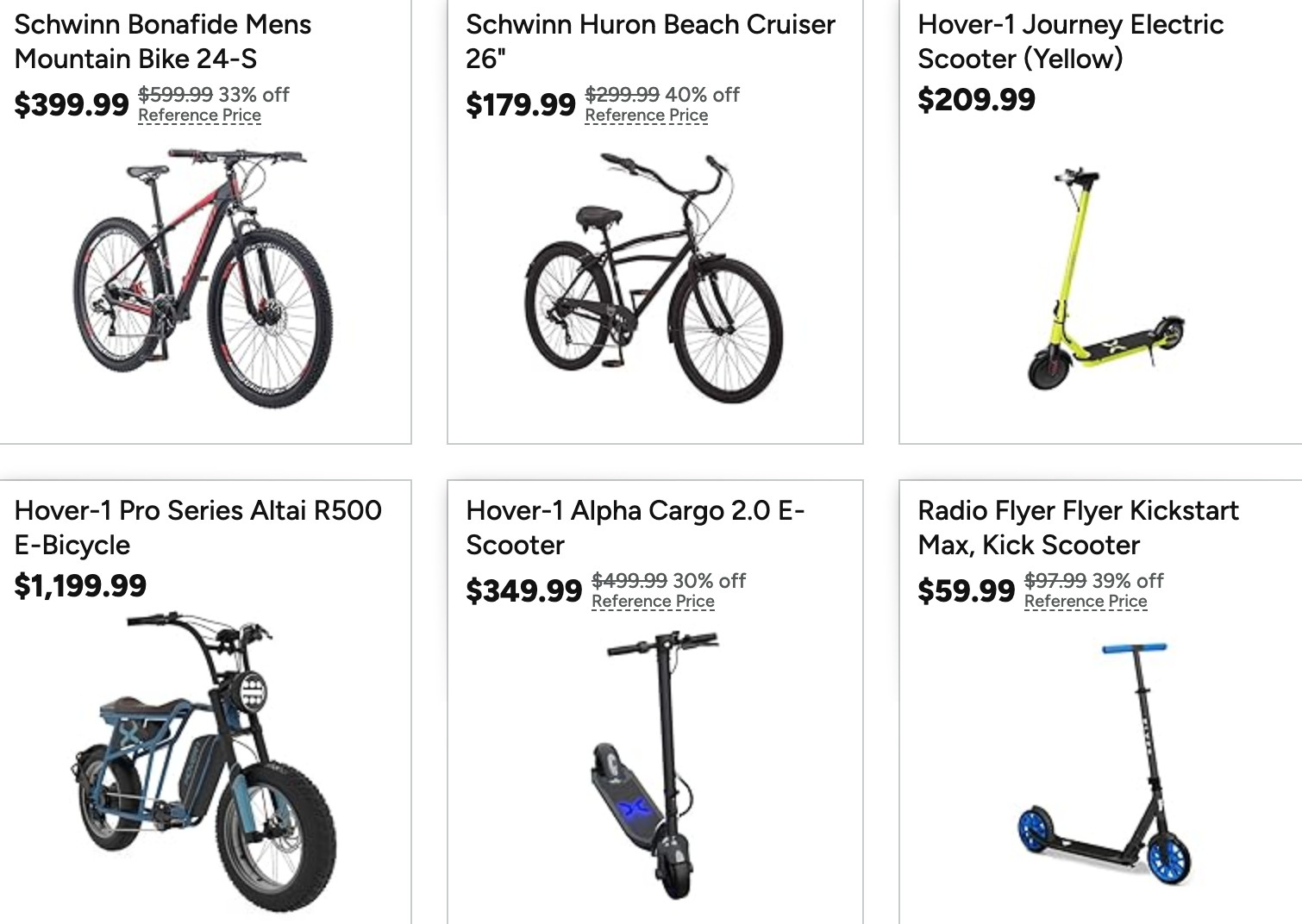This screenshot has height=924, width=1302.
Task: Select Hover-1 Pro Series Altai R500 title
Action: 197,528
